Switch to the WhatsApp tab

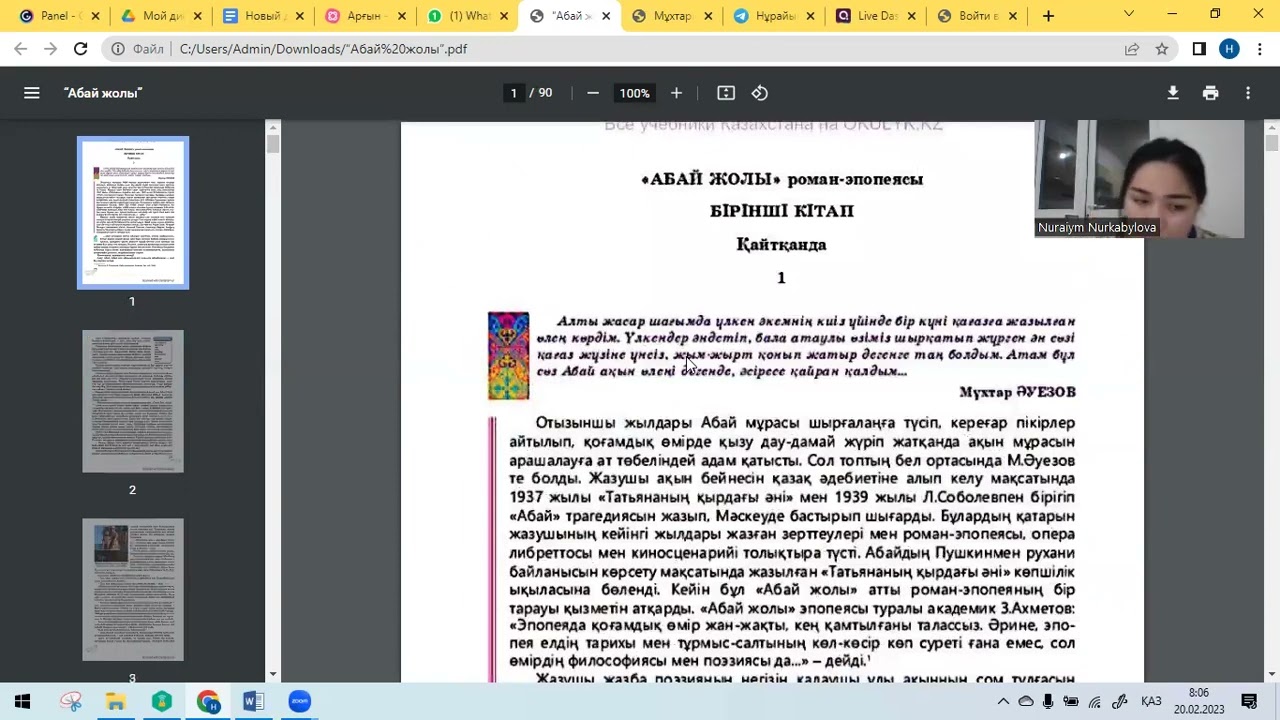tap(468, 16)
